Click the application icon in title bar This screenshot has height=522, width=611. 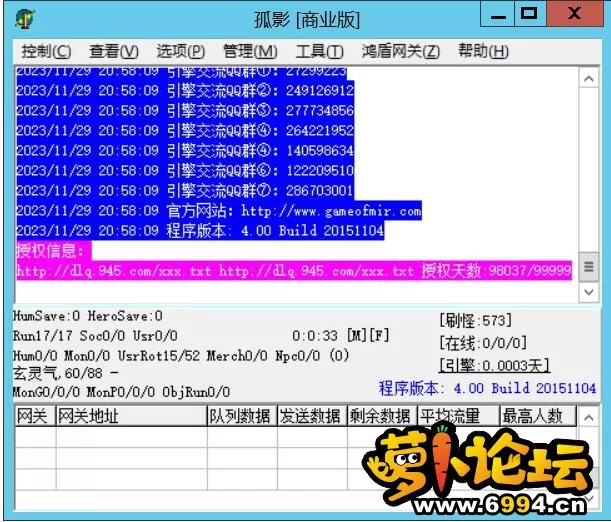click(x=25, y=19)
